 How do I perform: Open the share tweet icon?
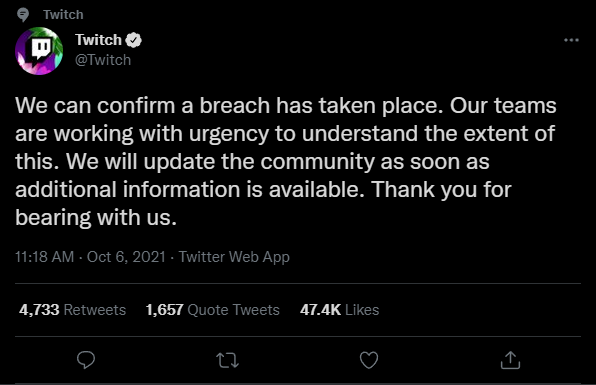click(510, 360)
